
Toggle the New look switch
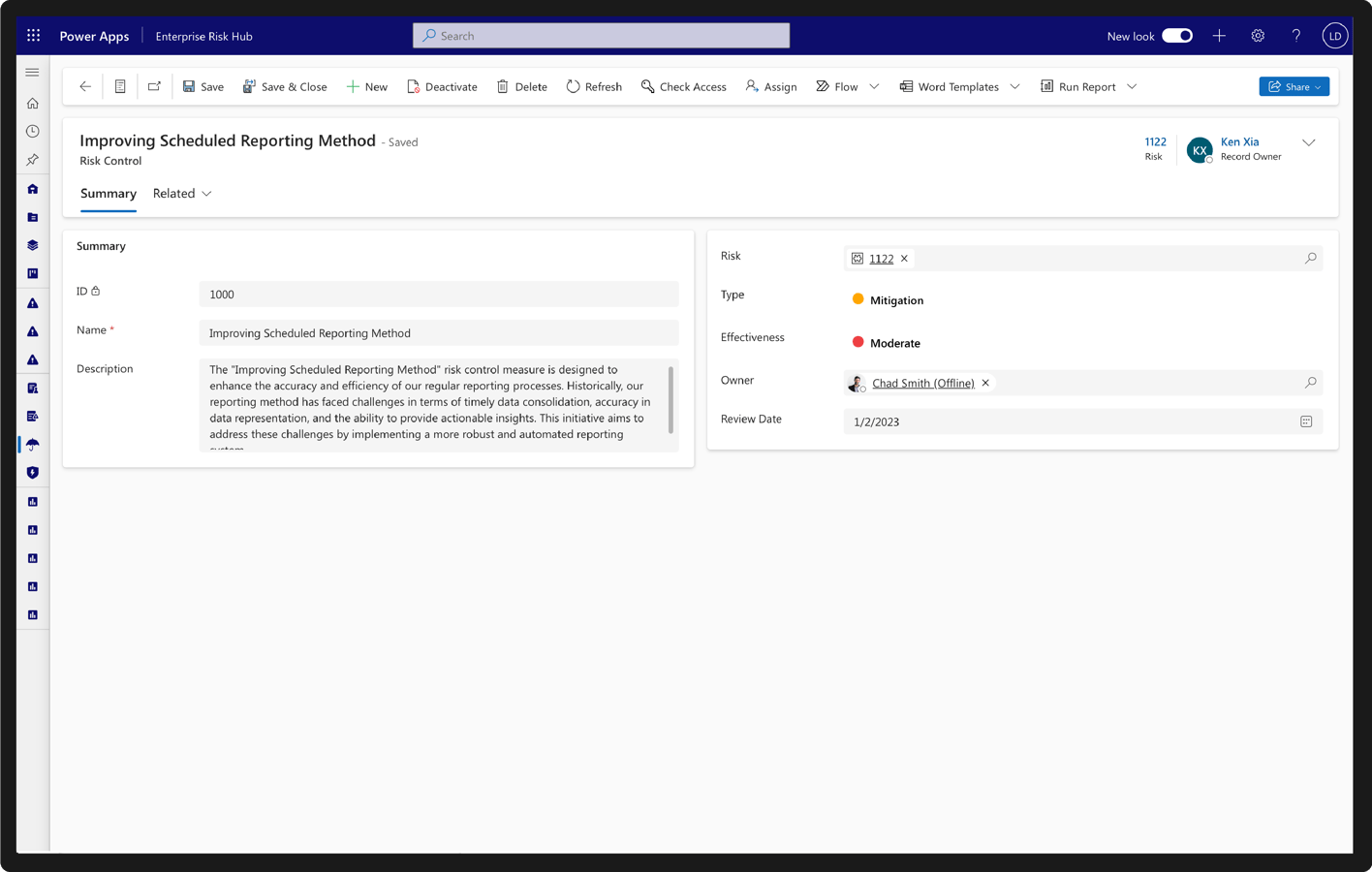1177,36
